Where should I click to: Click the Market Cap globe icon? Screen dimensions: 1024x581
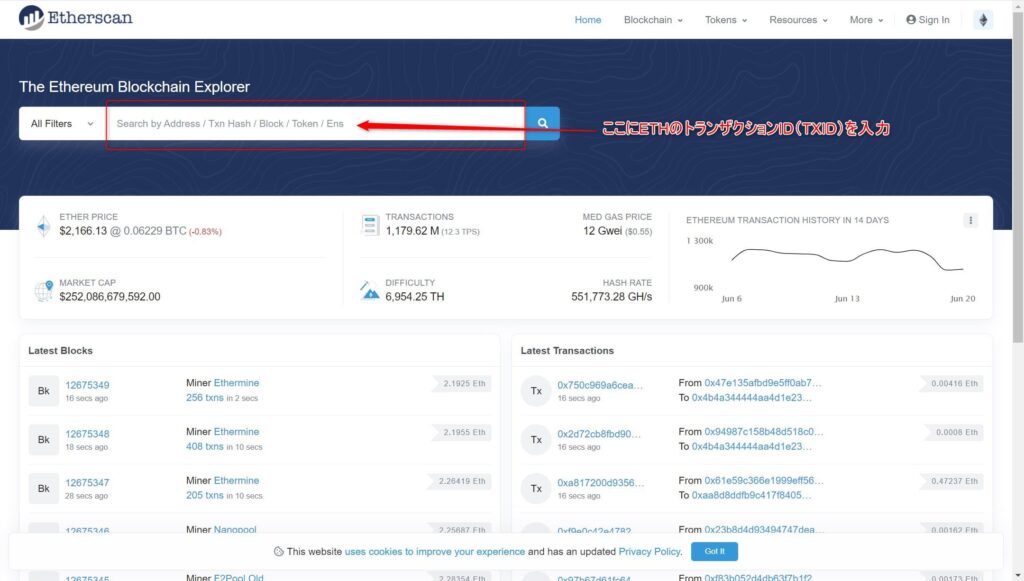click(44, 290)
